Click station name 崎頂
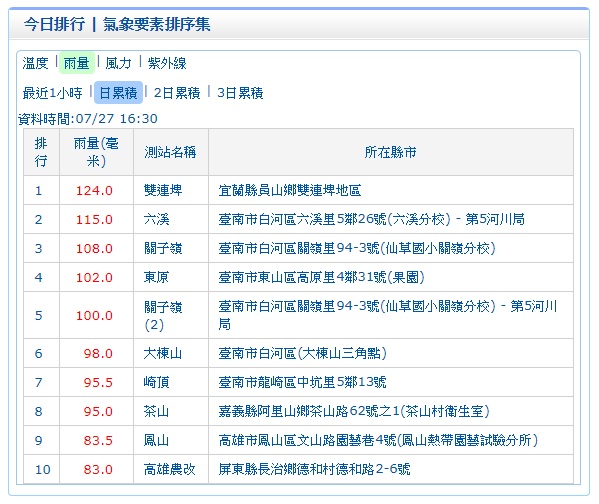The width and height of the screenshot is (599, 504). (x=157, y=382)
